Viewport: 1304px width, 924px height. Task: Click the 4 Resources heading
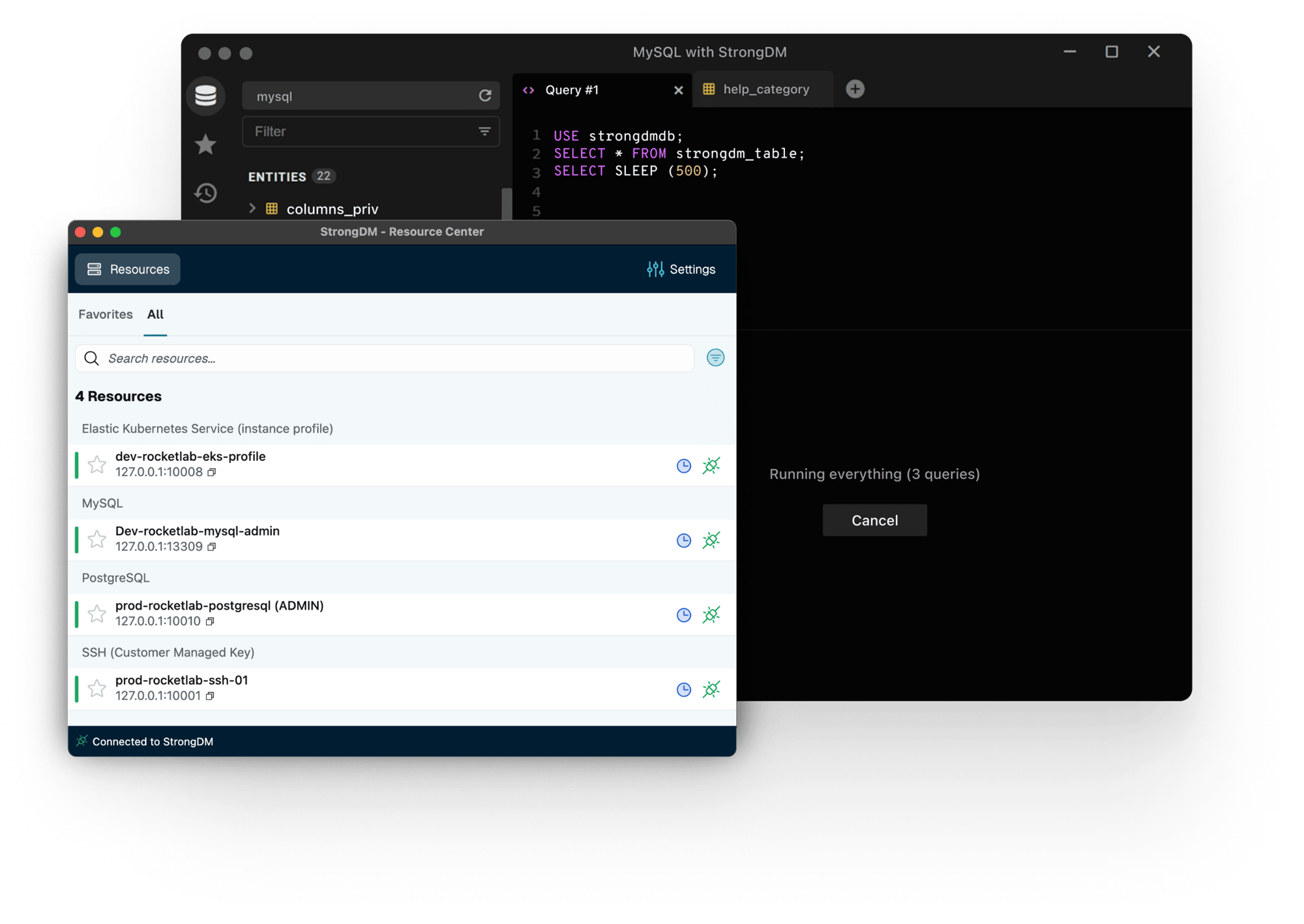(118, 396)
